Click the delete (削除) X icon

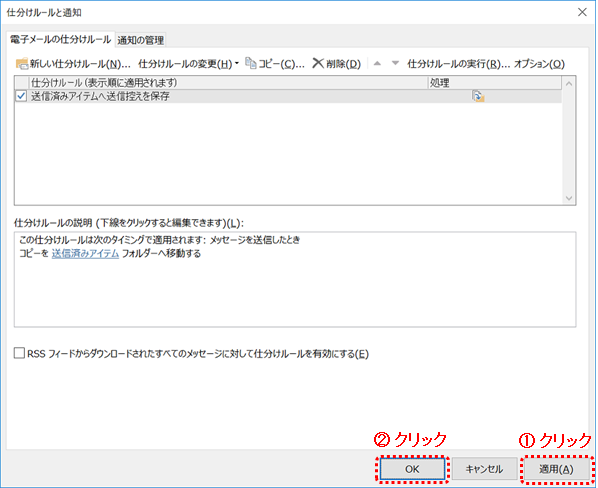pos(318,63)
